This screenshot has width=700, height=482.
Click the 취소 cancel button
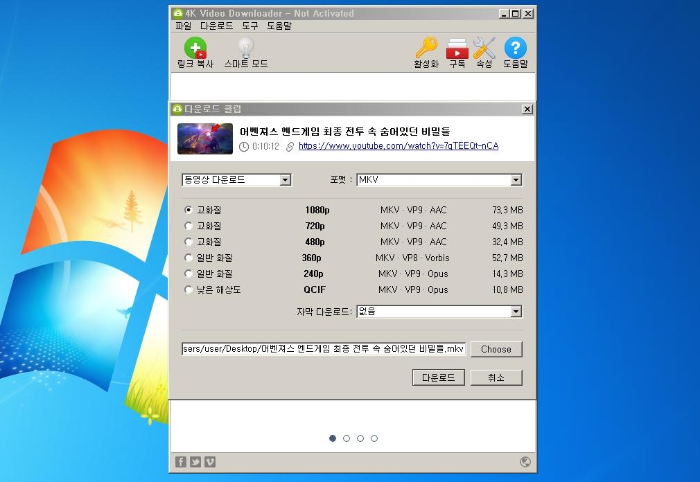496,378
